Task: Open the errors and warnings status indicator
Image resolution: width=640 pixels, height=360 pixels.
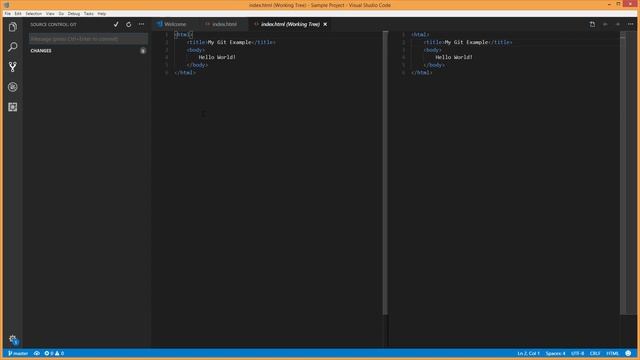Action: tap(54, 353)
